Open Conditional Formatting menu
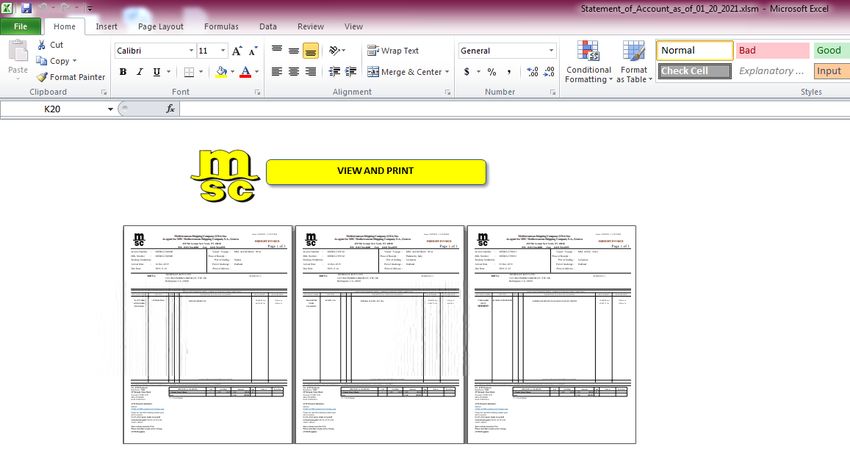Image resolution: width=850 pixels, height=469 pixels. 588,62
